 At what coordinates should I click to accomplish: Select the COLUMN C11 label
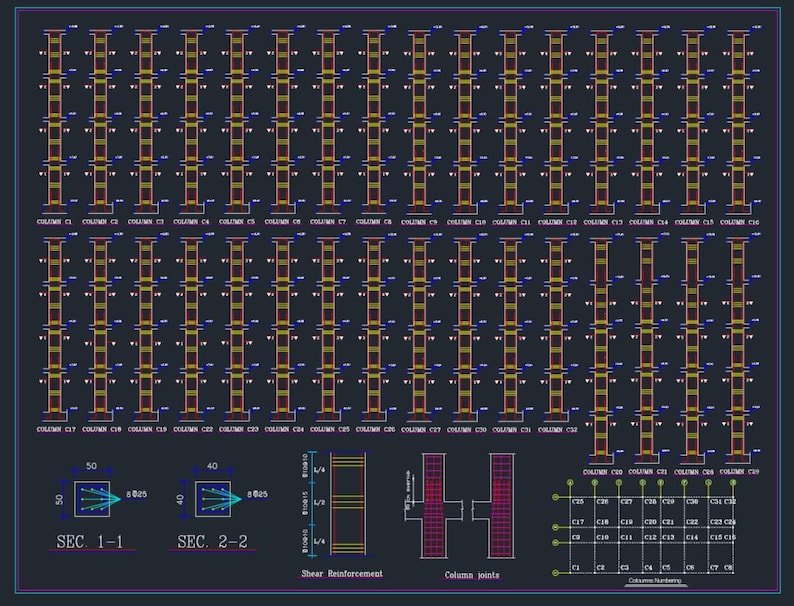click(x=511, y=222)
